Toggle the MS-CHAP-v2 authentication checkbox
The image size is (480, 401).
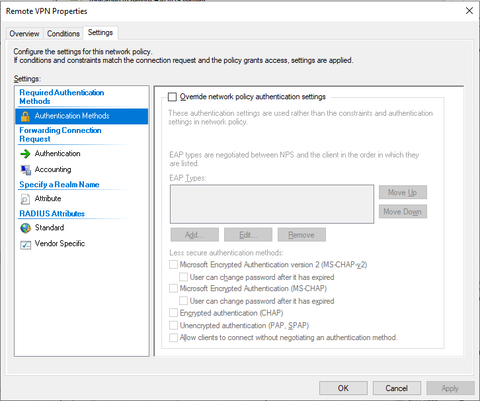click(173, 265)
